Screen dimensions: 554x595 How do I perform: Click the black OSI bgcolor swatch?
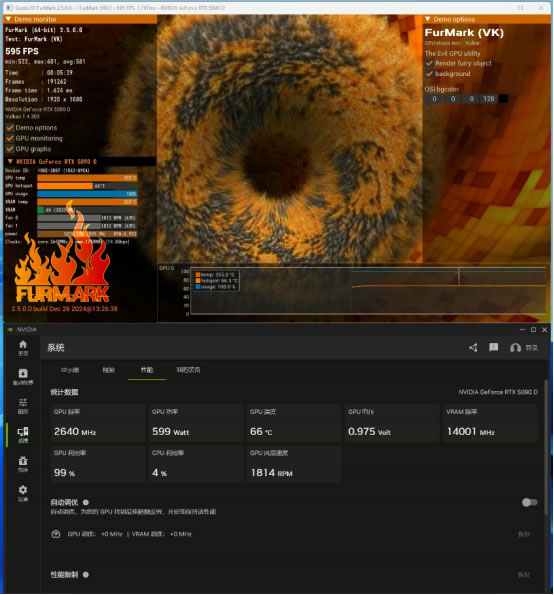503,99
